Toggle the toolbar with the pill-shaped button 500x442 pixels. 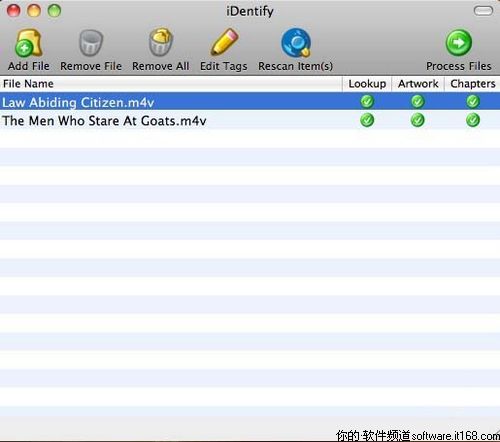(x=483, y=11)
